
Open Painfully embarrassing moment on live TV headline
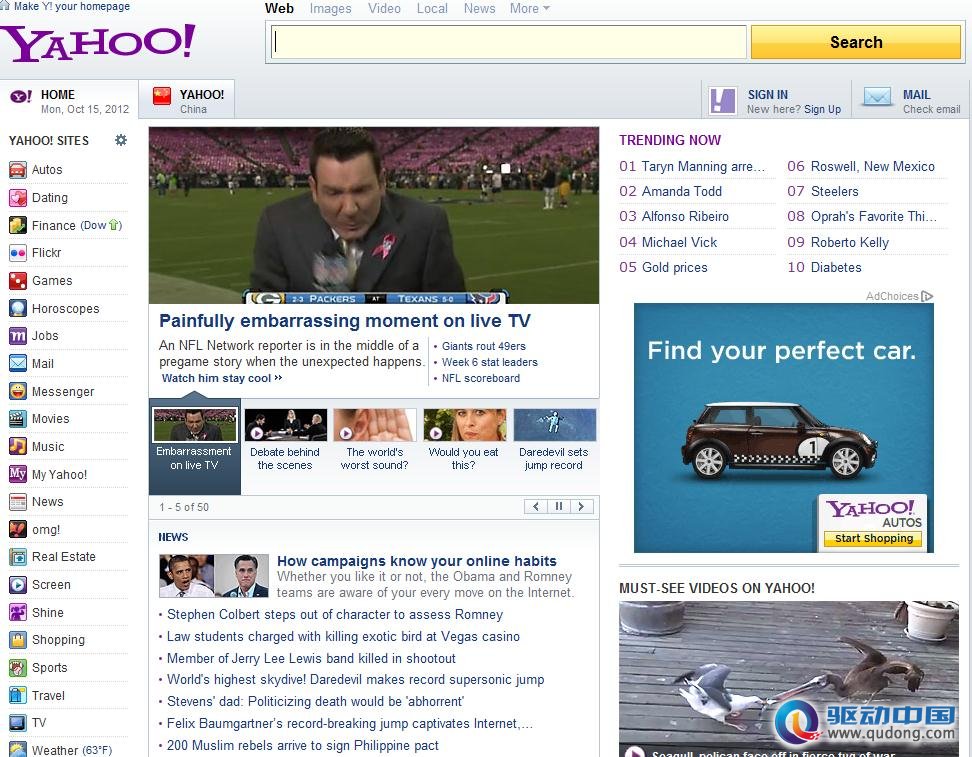(345, 321)
